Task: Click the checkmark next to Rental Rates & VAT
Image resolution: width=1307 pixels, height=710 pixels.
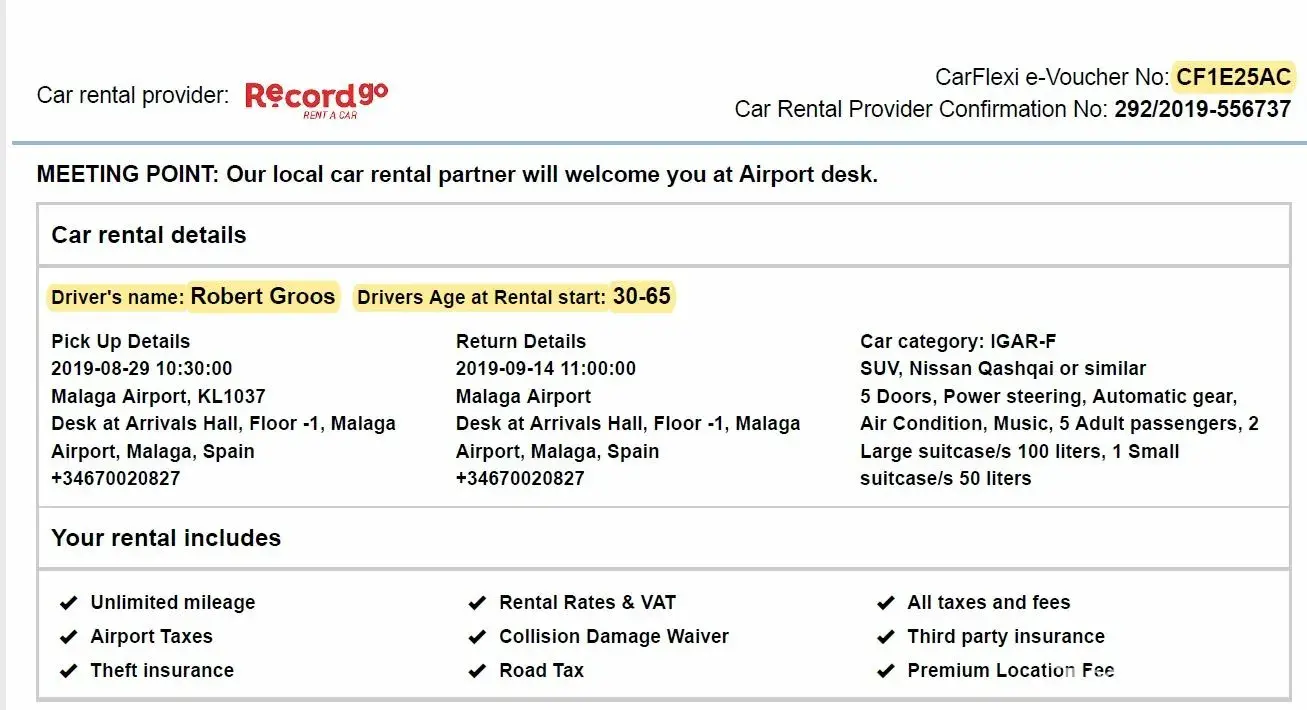Action: coord(477,602)
